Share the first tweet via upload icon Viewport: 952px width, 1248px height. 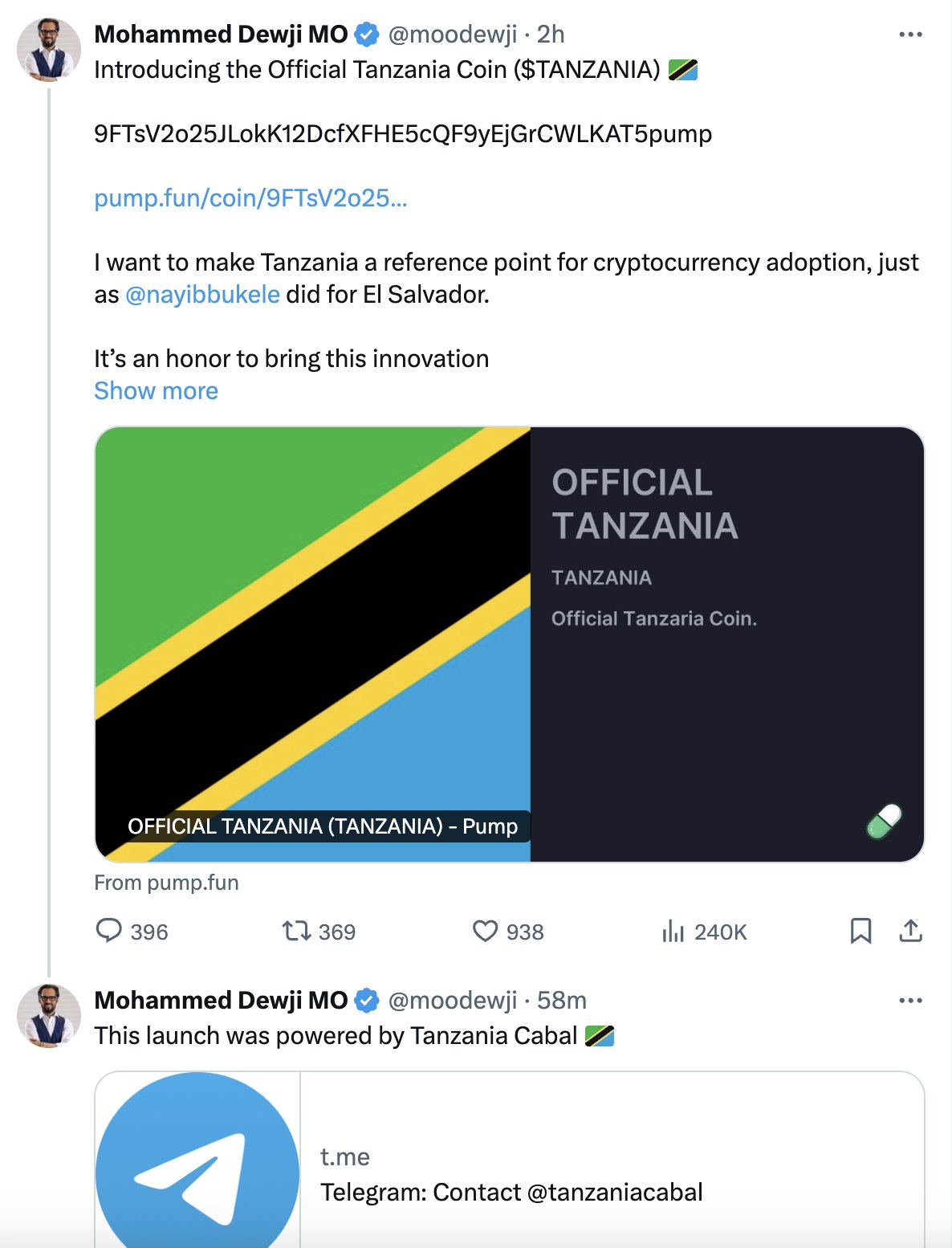pos(910,931)
